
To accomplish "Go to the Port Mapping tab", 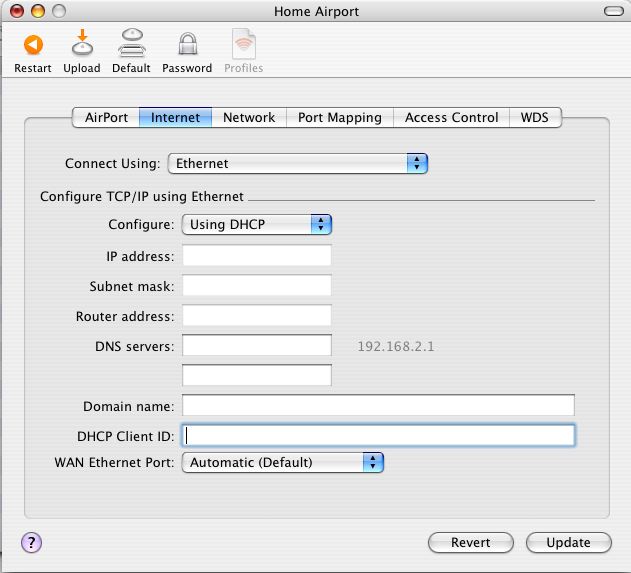I will click(x=340, y=117).
